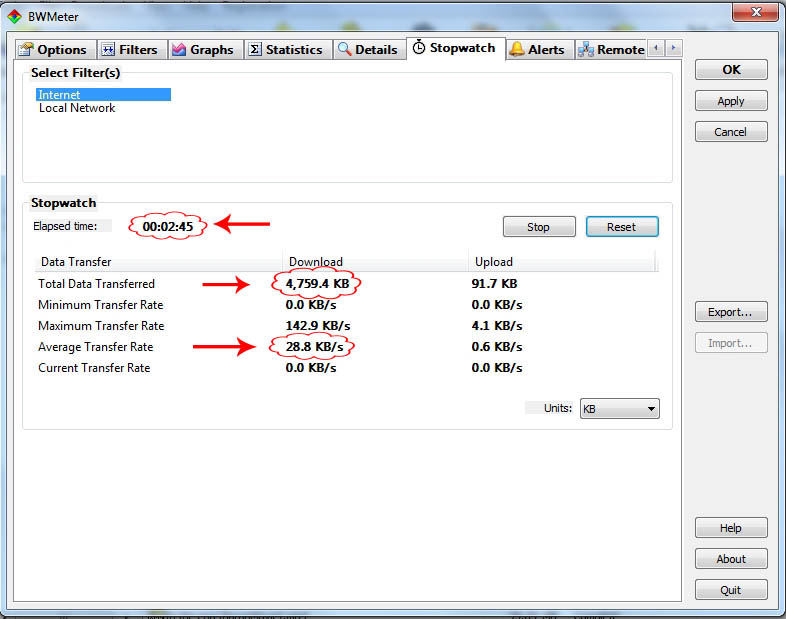Click the Data Transfer column header
The image size is (786, 619).
point(158,262)
